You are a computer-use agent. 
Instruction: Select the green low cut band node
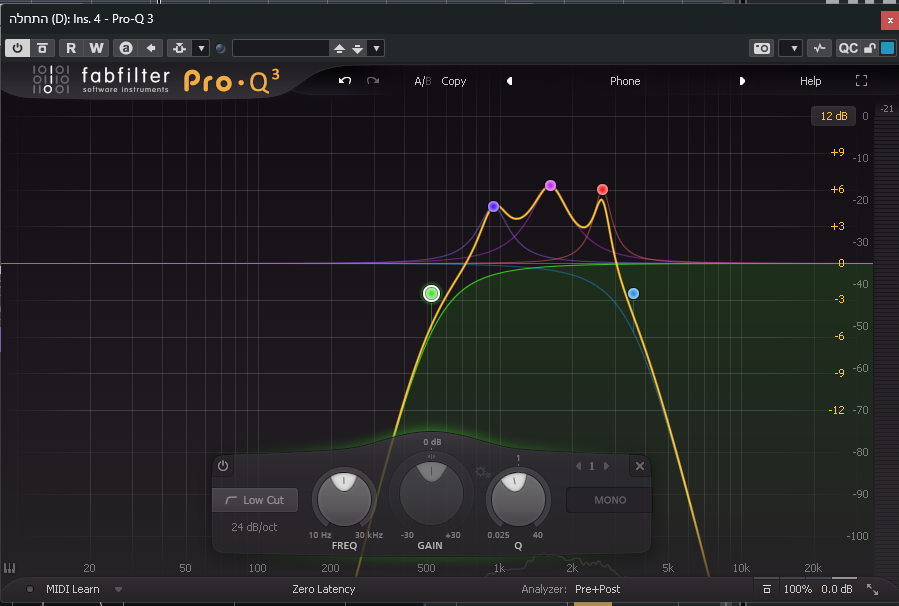coord(431,294)
